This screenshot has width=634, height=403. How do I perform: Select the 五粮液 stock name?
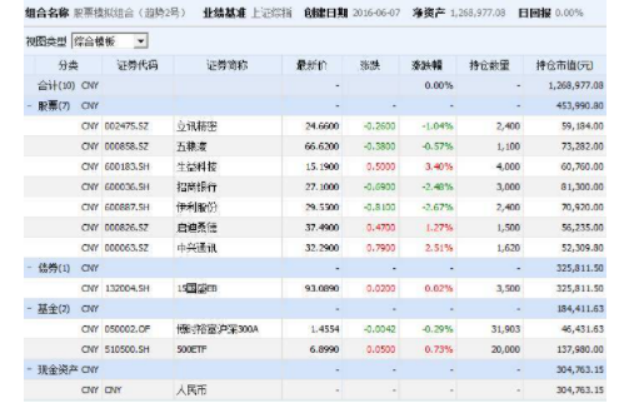(x=191, y=147)
